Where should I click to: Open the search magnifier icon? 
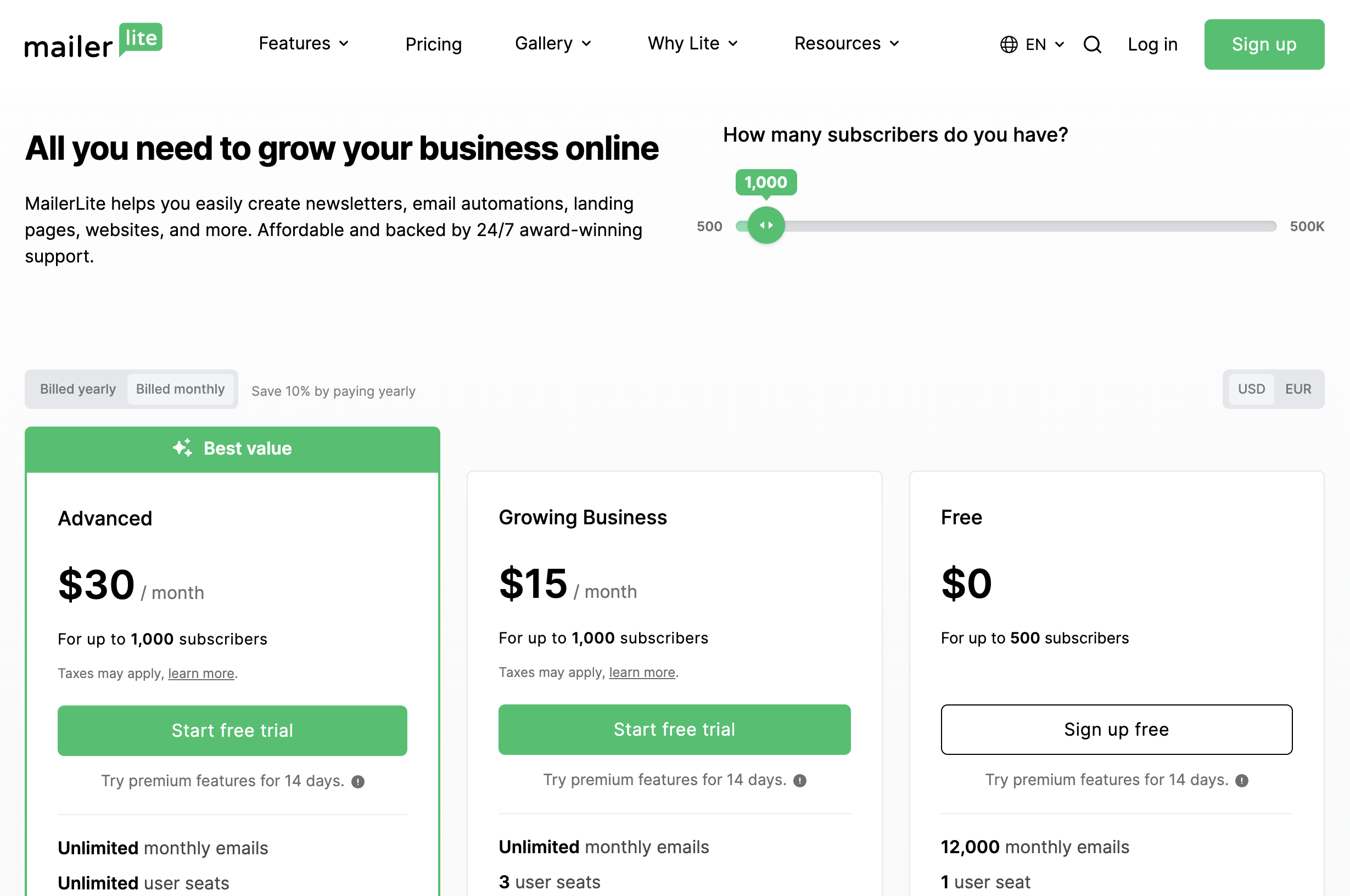tap(1092, 44)
